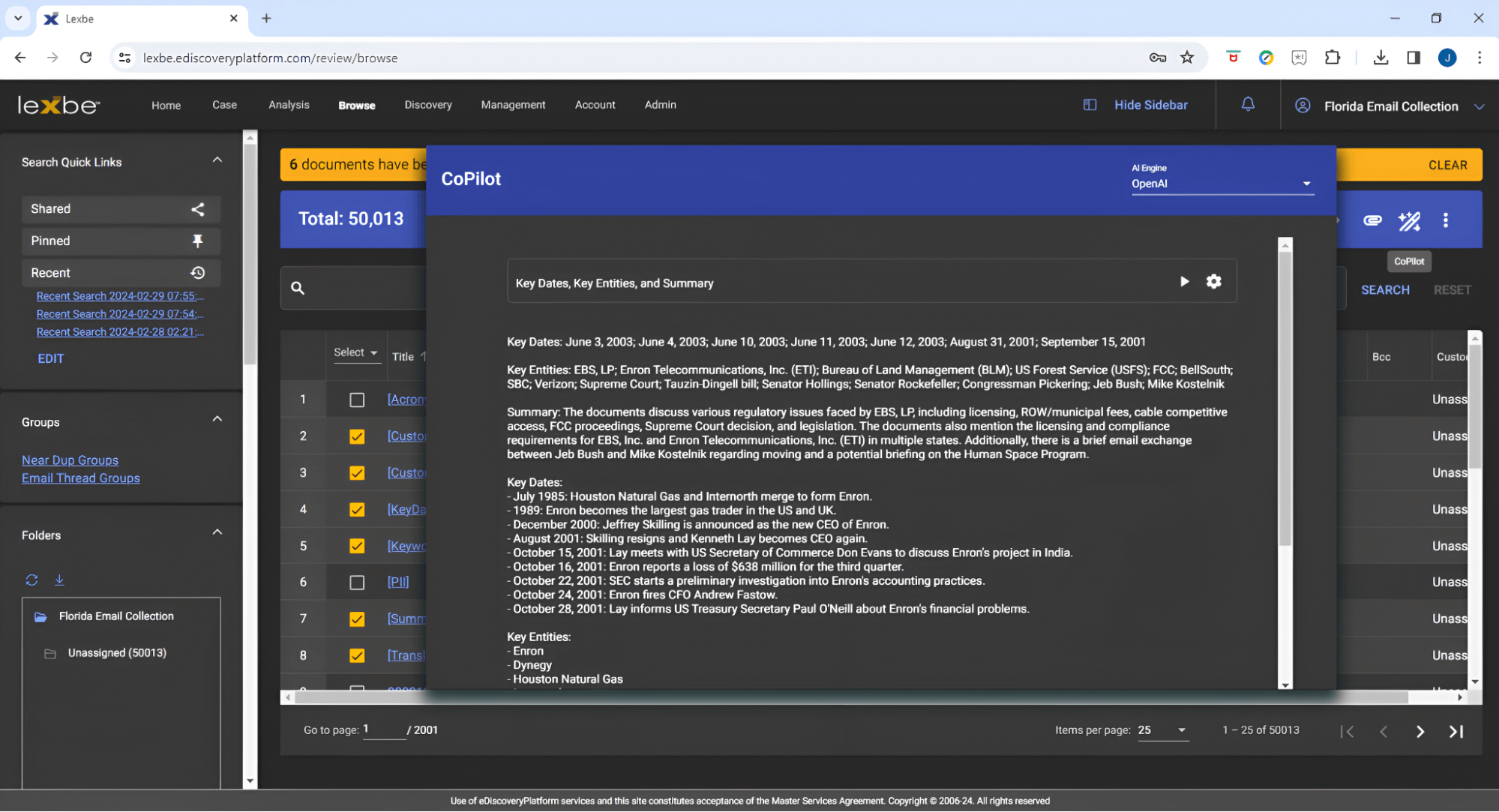Viewport: 1499px width, 812px height.
Task: Uncheck the checkbox for row 5
Action: [357, 547]
